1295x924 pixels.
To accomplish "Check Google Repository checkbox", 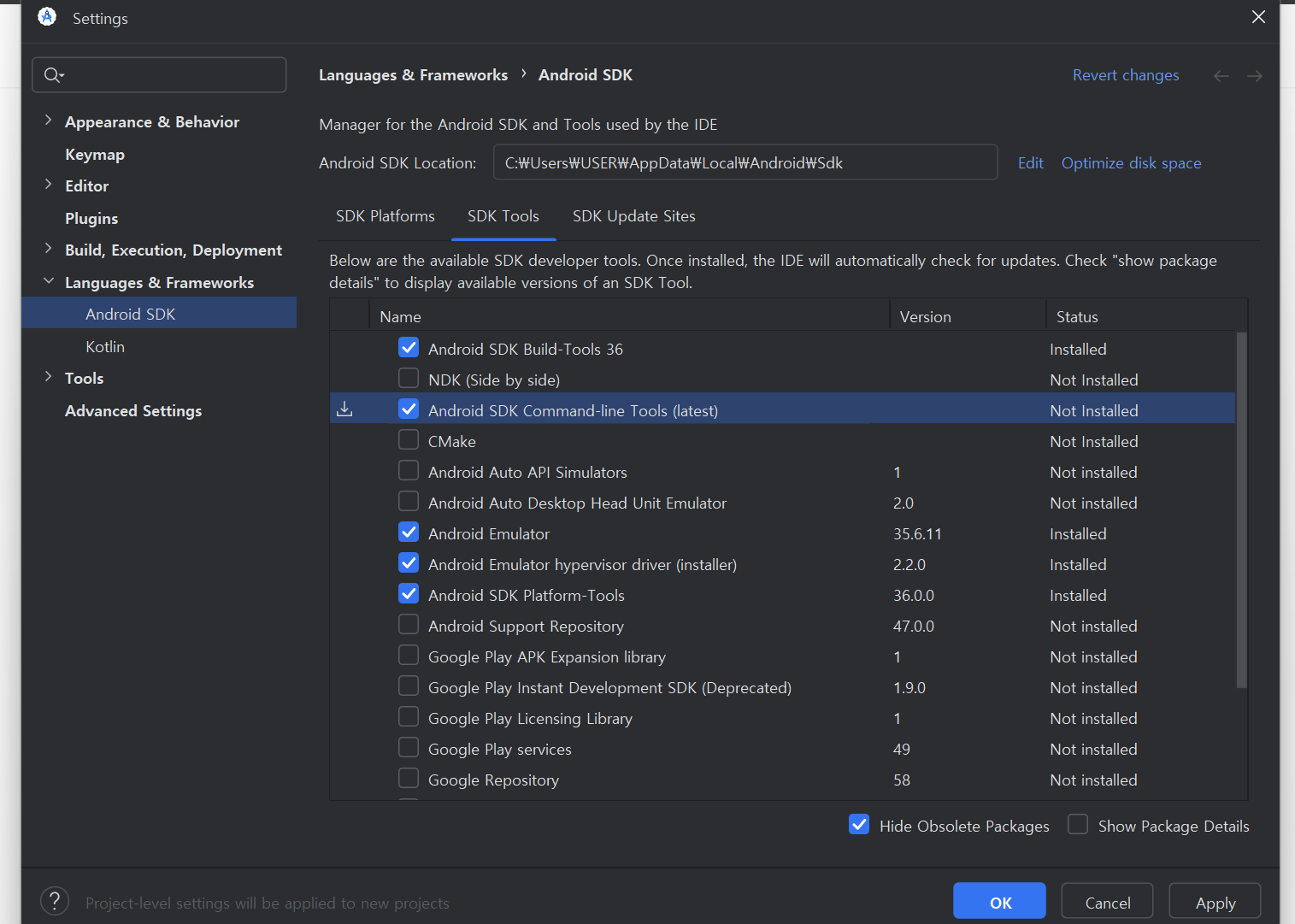I will [409, 779].
